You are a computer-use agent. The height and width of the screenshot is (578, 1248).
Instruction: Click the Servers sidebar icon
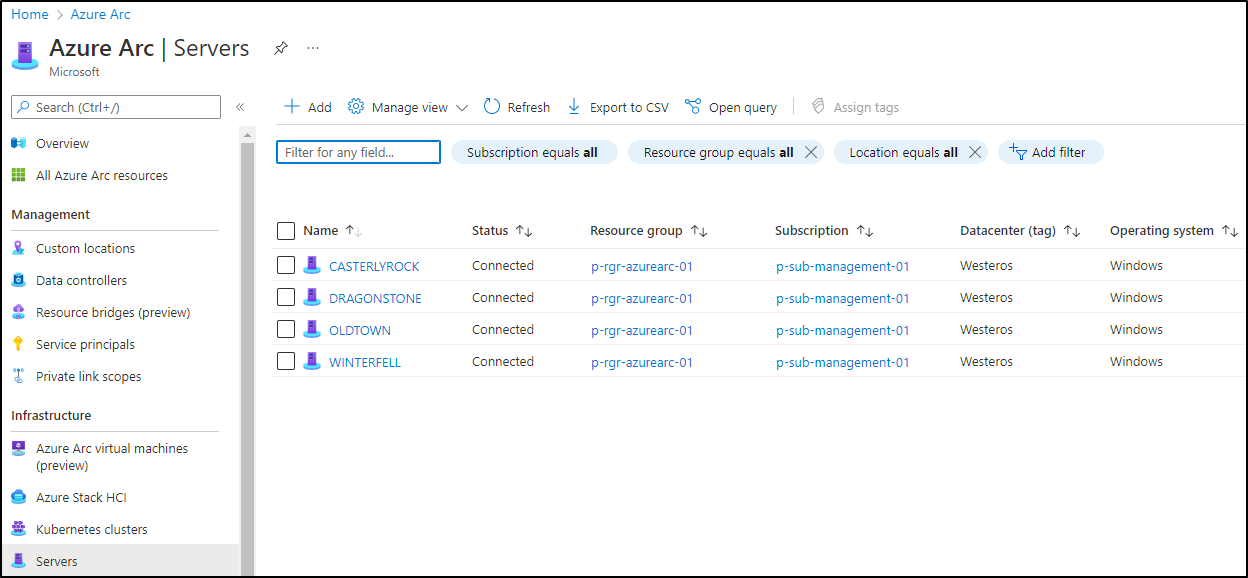coord(18,562)
